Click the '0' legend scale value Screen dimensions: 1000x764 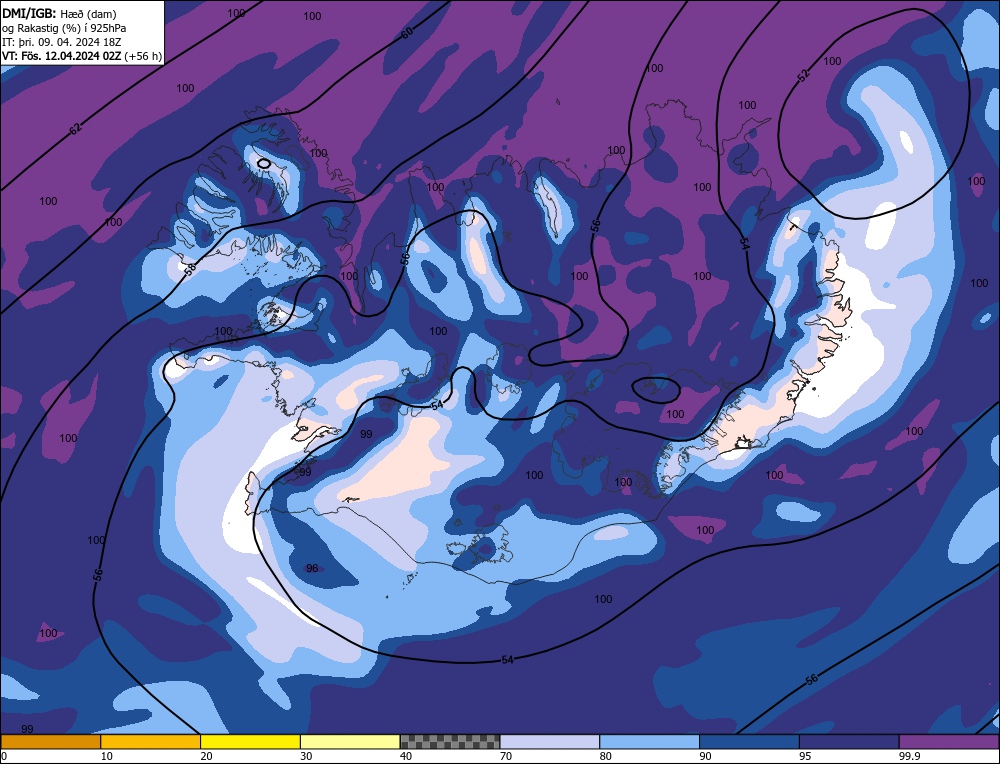pos(4,756)
